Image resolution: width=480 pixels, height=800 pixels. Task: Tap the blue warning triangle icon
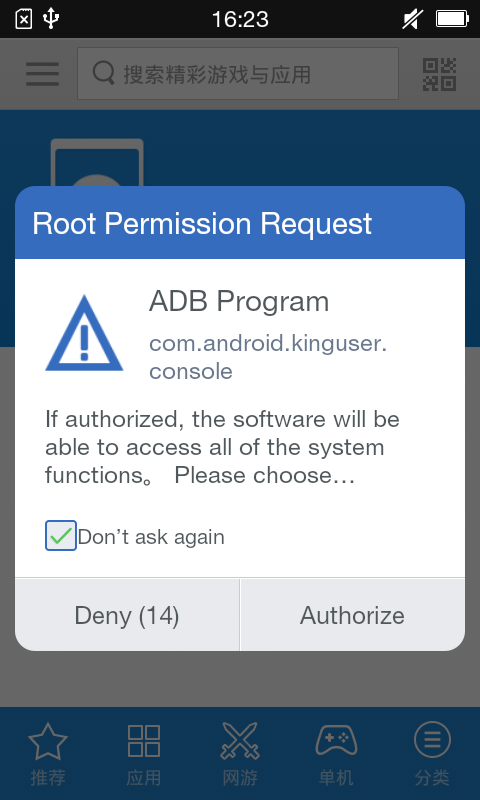click(x=84, y=333)
